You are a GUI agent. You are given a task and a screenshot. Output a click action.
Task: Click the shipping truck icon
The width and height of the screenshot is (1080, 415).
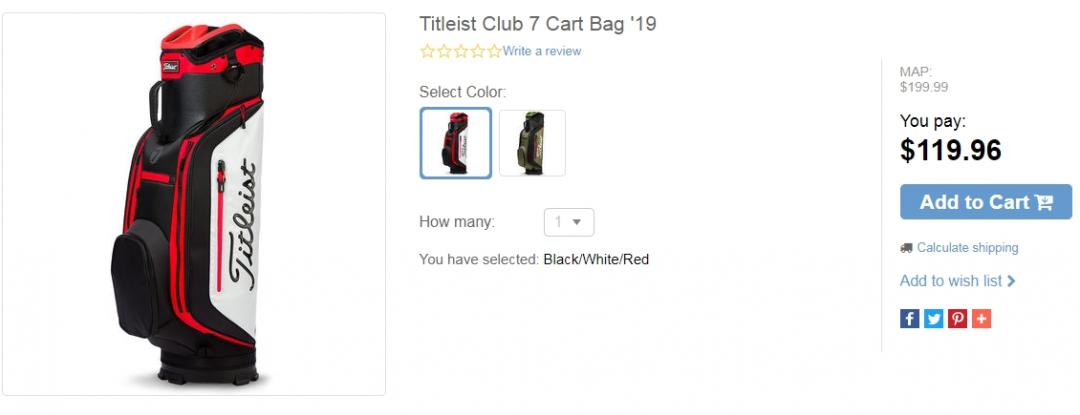click(906, 248)
